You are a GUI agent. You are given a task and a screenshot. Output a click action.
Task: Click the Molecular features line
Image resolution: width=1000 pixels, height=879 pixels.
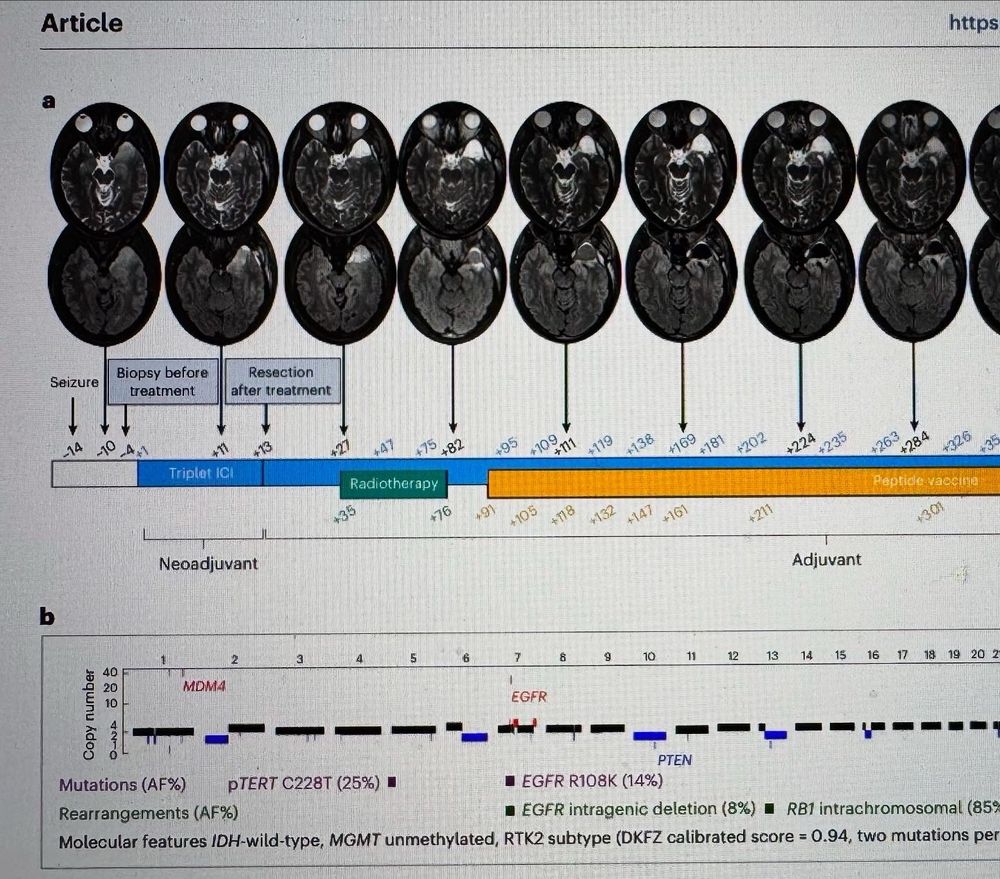pyautogui.click(x=529, y=838)
